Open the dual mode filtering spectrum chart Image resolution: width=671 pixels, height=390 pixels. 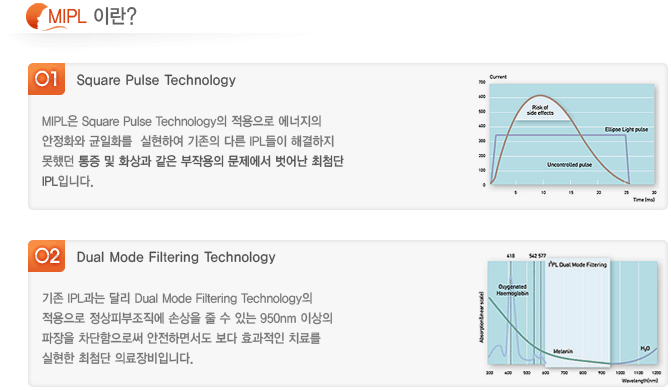click(568, 317)
